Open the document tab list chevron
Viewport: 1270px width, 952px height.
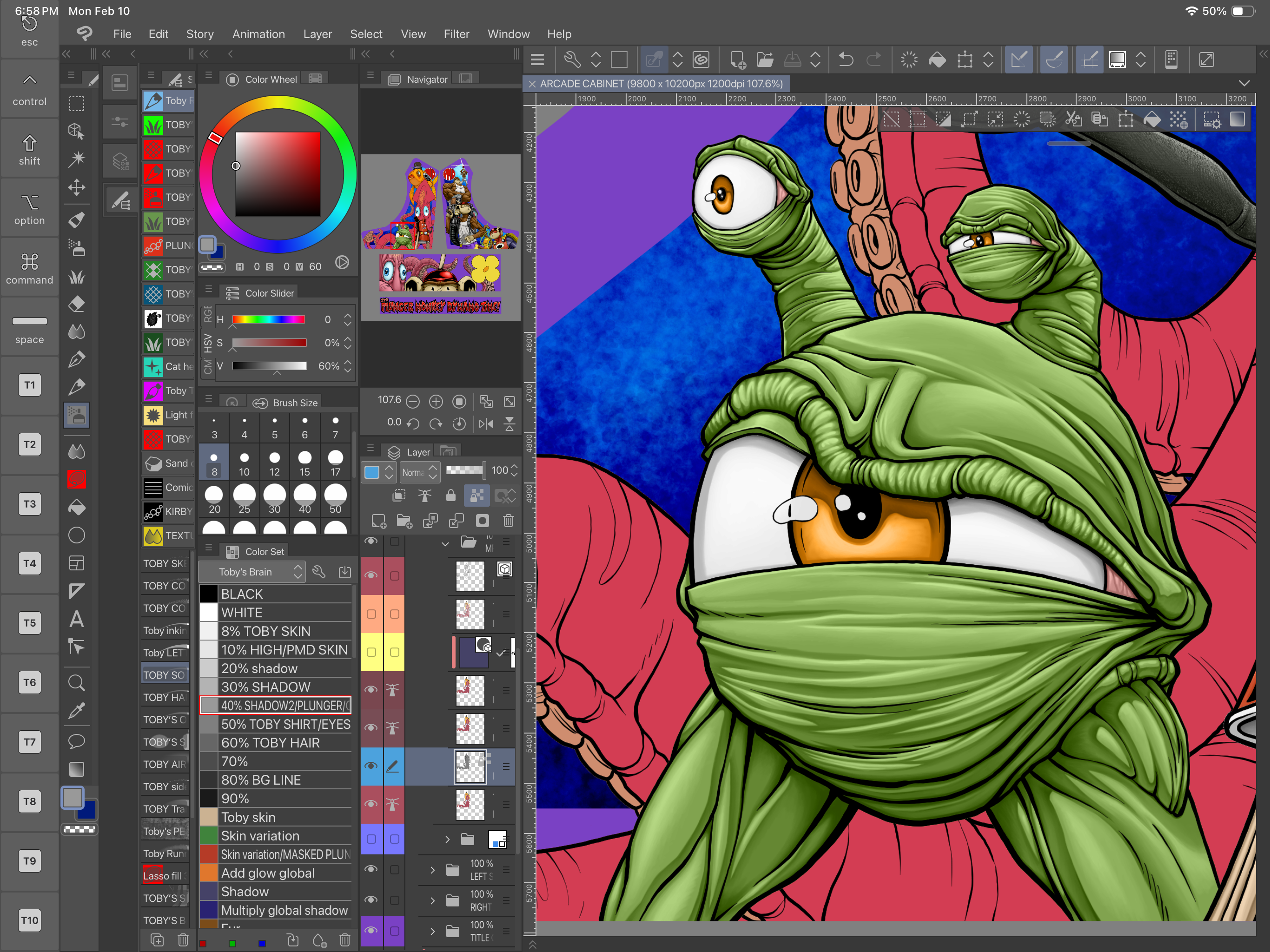1244,84
